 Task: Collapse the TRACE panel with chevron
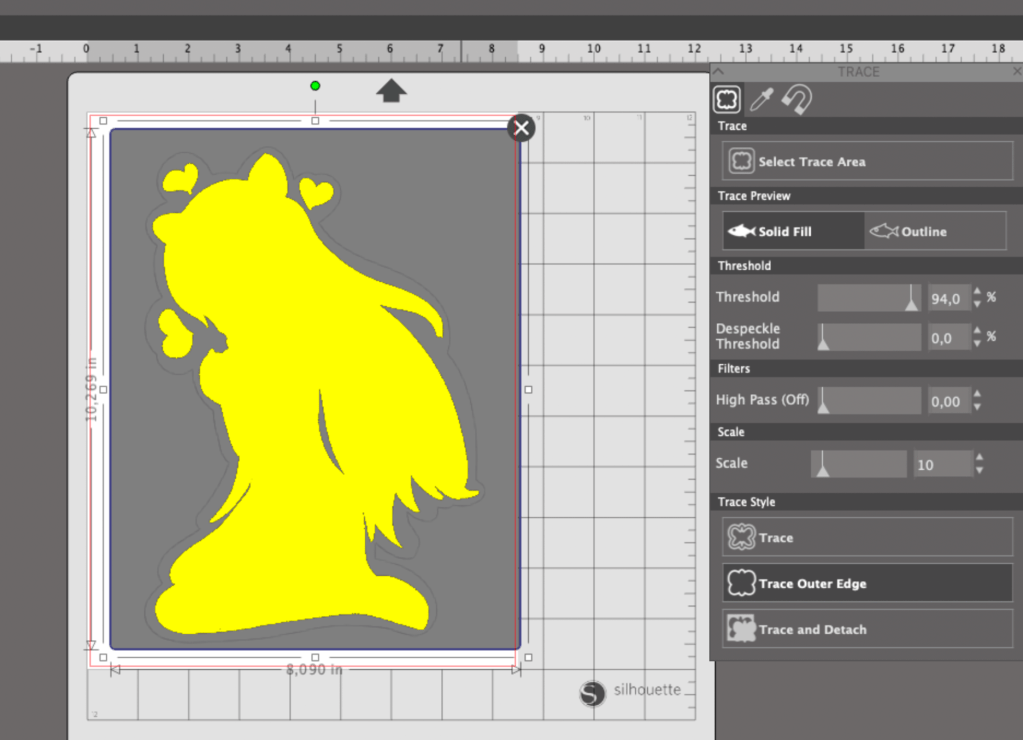[x=718, y=72]
